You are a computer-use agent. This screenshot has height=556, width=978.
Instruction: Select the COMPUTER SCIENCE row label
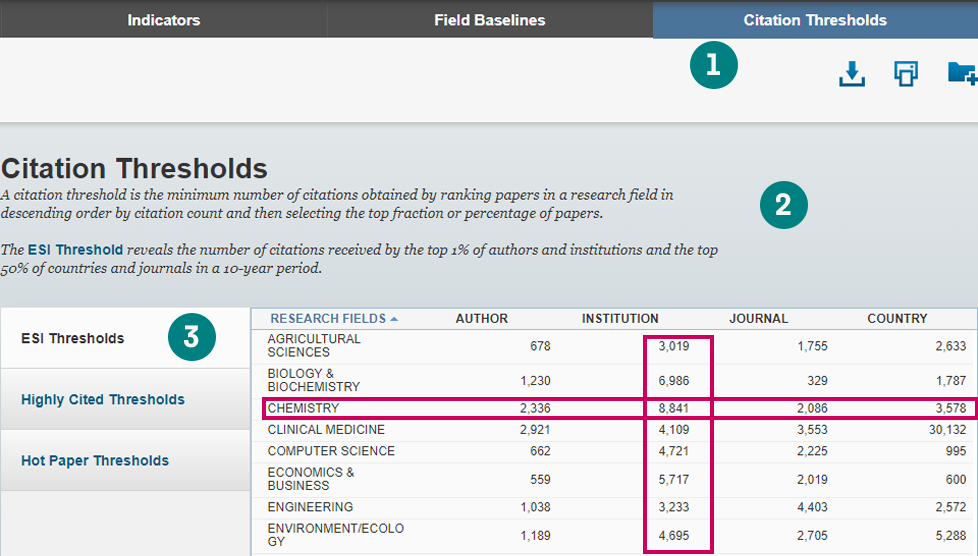point(331,451)
